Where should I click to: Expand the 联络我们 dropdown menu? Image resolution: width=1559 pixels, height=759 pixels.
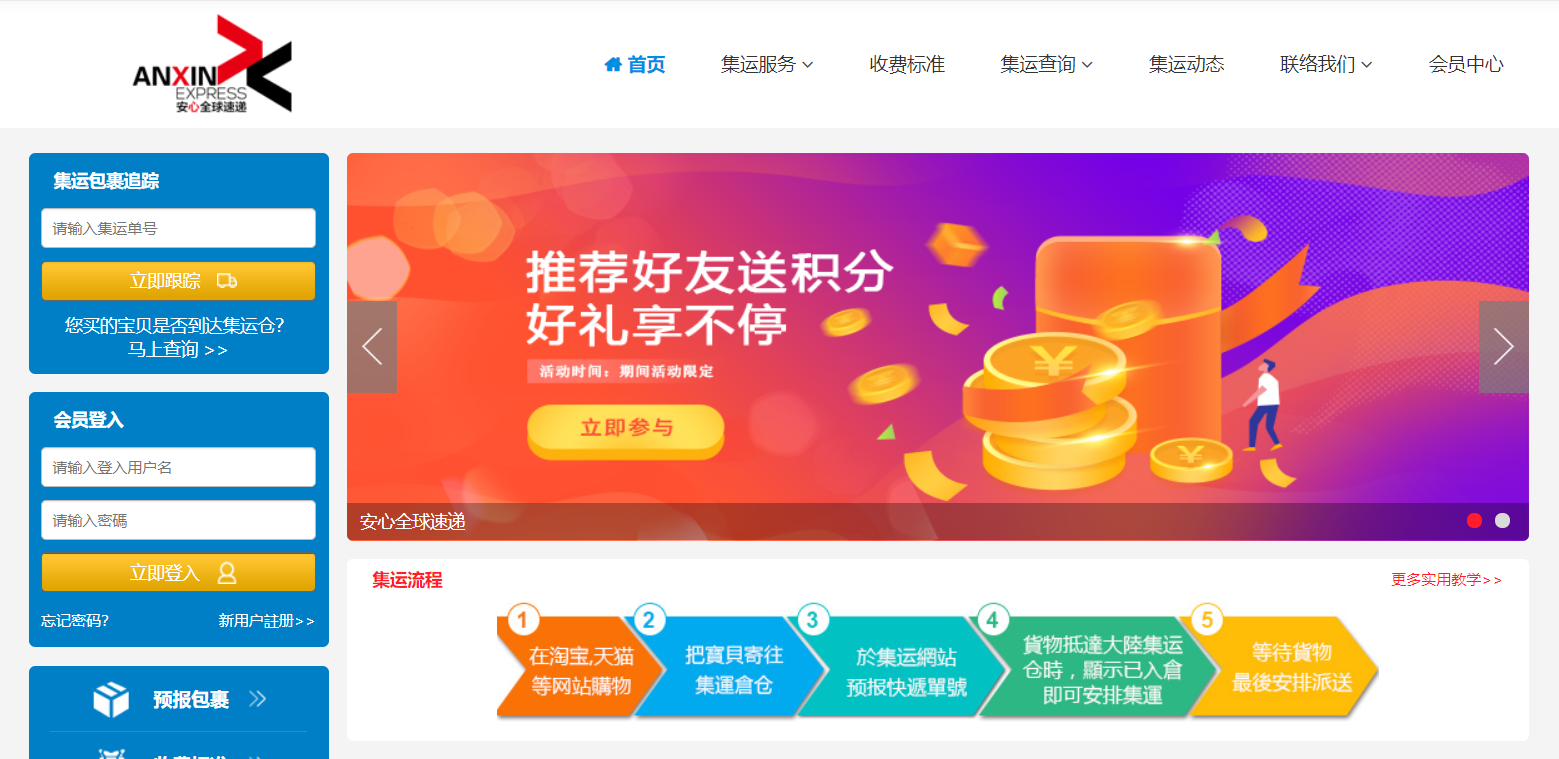pyautogui.click(x=1326, y=64)
